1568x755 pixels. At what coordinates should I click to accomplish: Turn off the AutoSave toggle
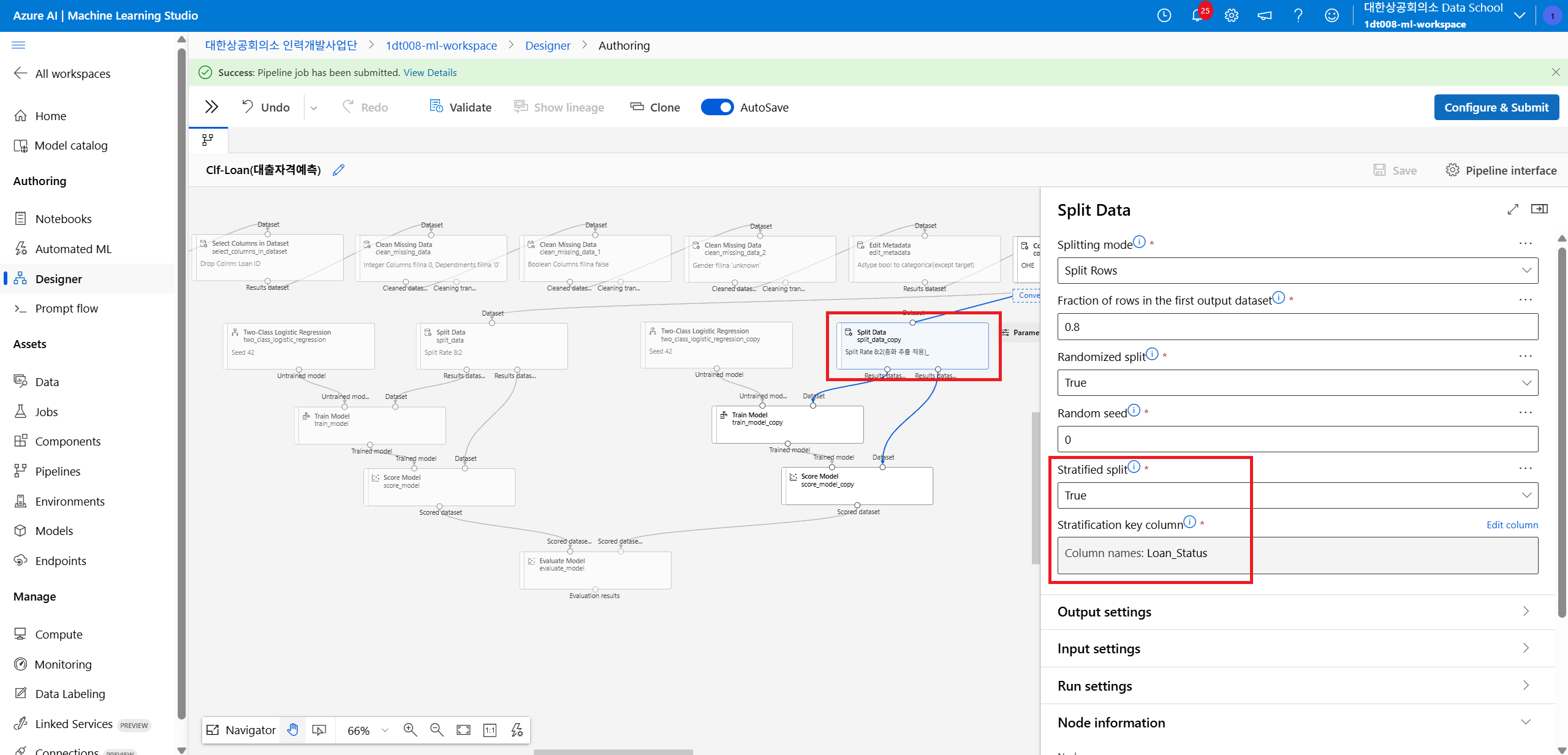tap(716, 107)
